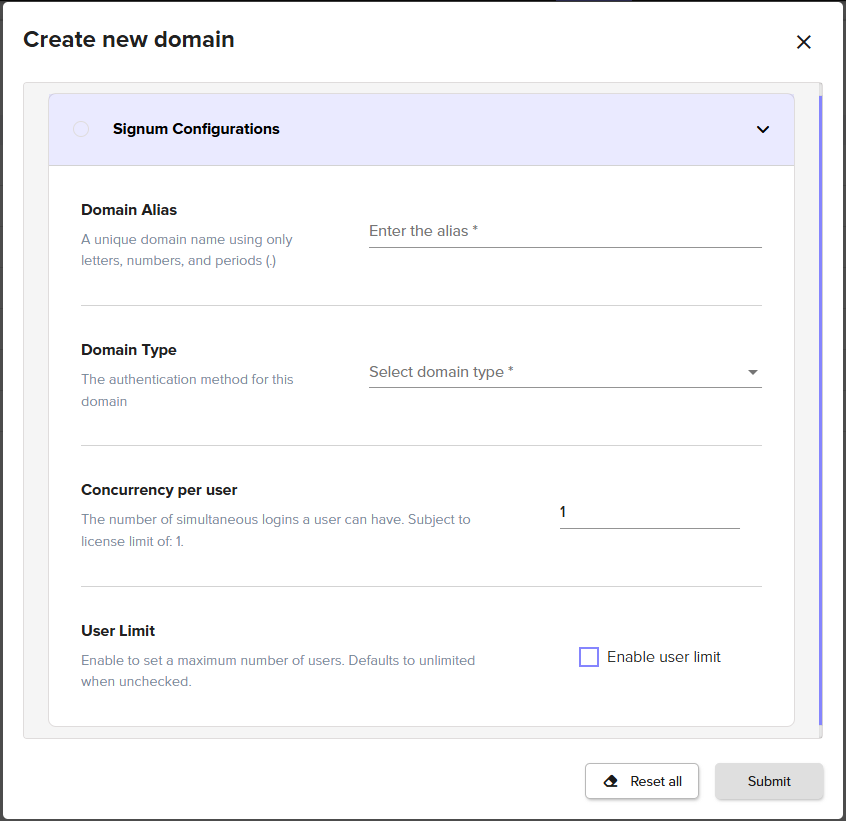Screen dimensions: 846x821
Task: Click the User Limit heading label
Action: pos(118,631)
